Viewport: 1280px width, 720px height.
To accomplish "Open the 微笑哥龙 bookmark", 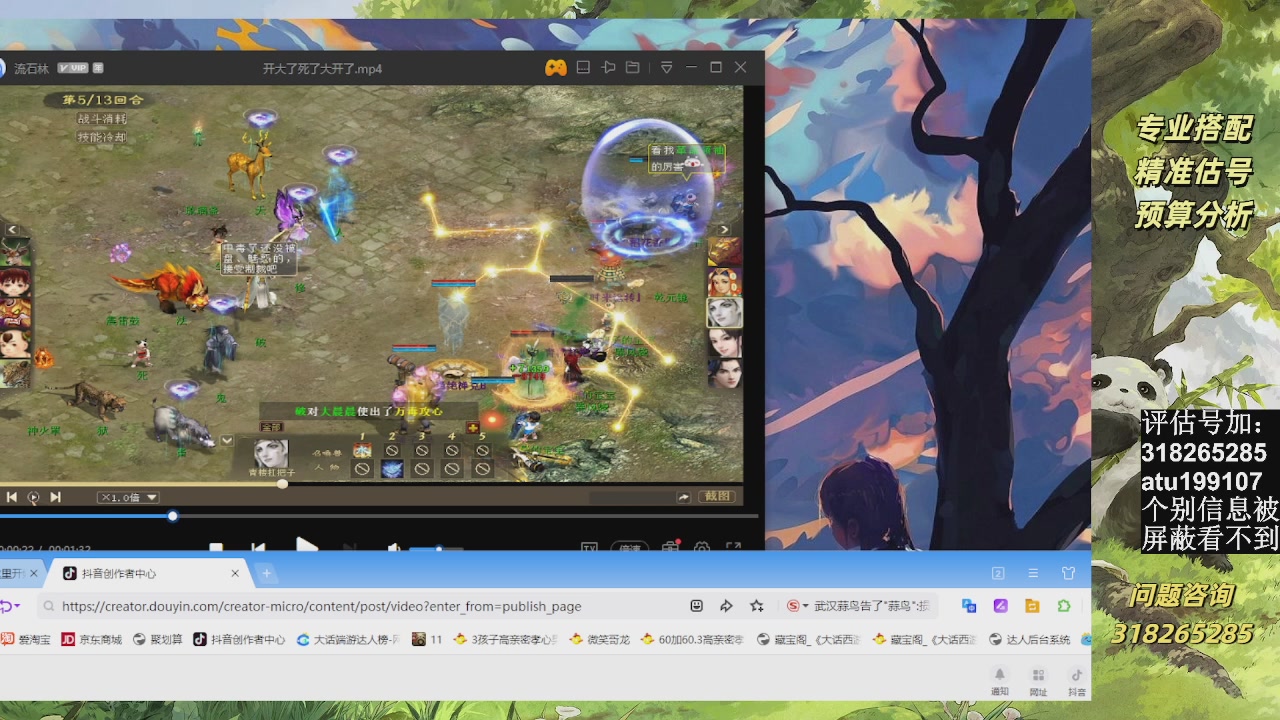I will point(599,639).
